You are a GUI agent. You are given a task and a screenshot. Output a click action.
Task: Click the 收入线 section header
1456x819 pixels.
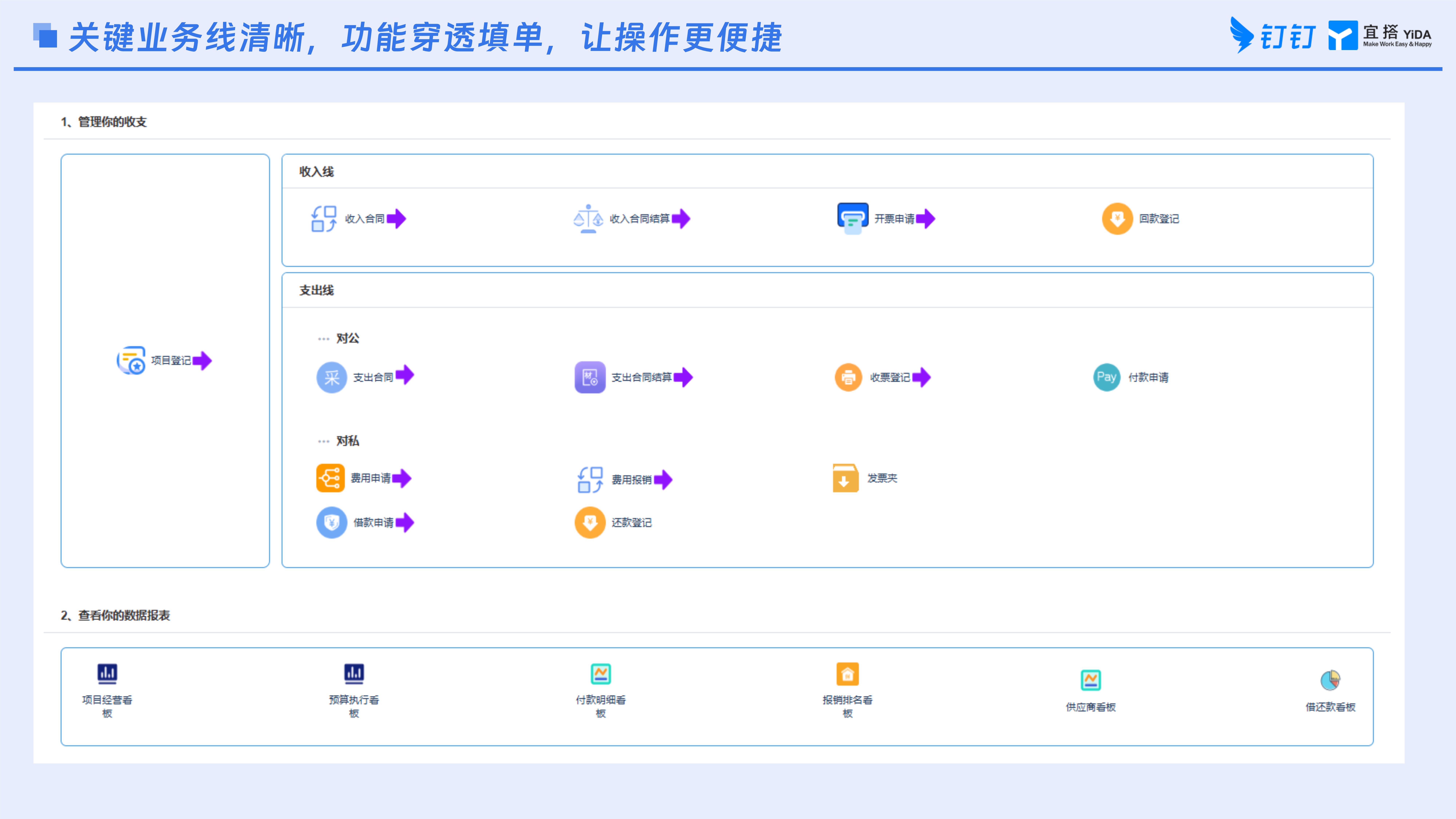(316, 172)
